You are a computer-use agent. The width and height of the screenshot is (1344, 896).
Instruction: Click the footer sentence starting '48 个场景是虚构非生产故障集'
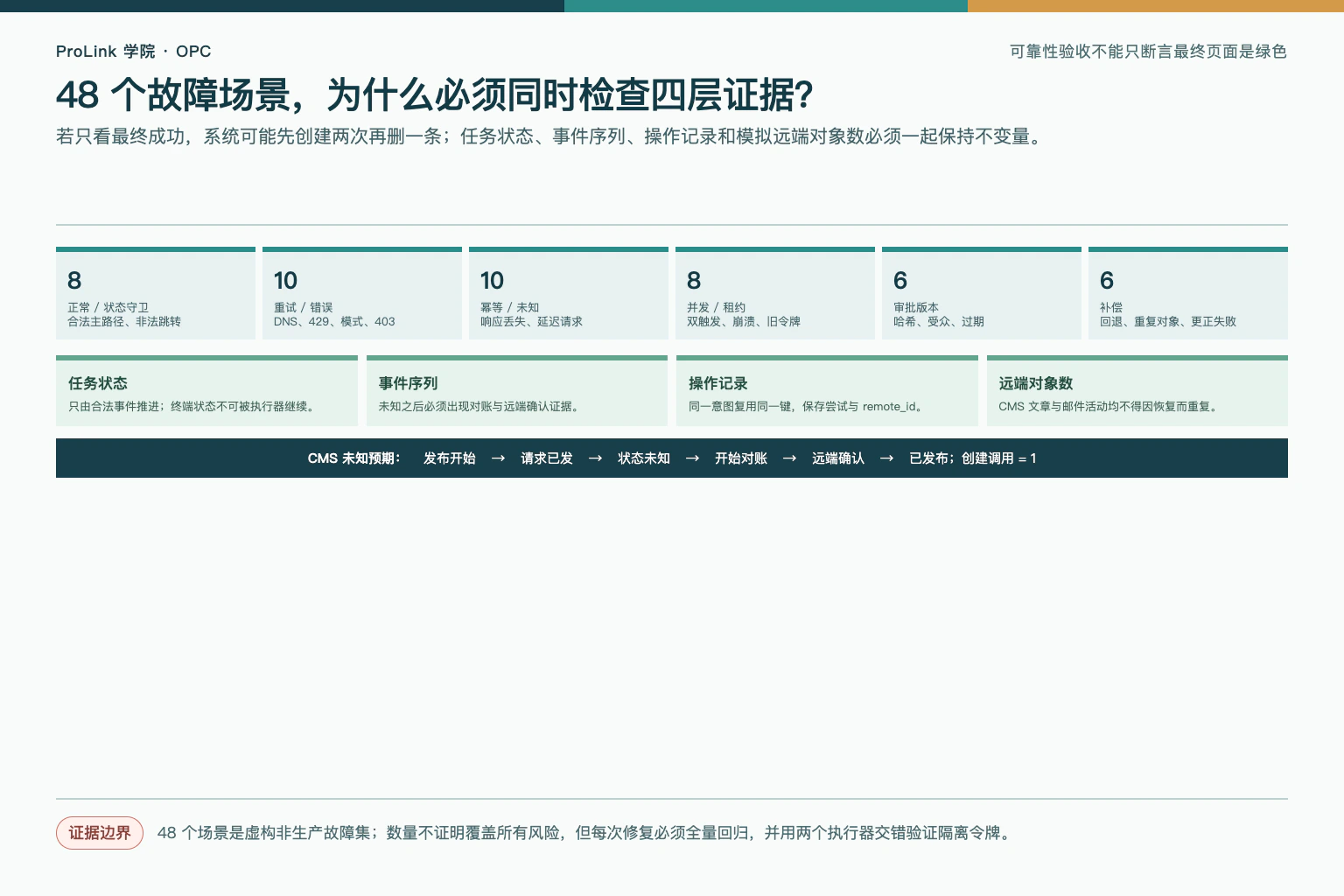(586, 833)
